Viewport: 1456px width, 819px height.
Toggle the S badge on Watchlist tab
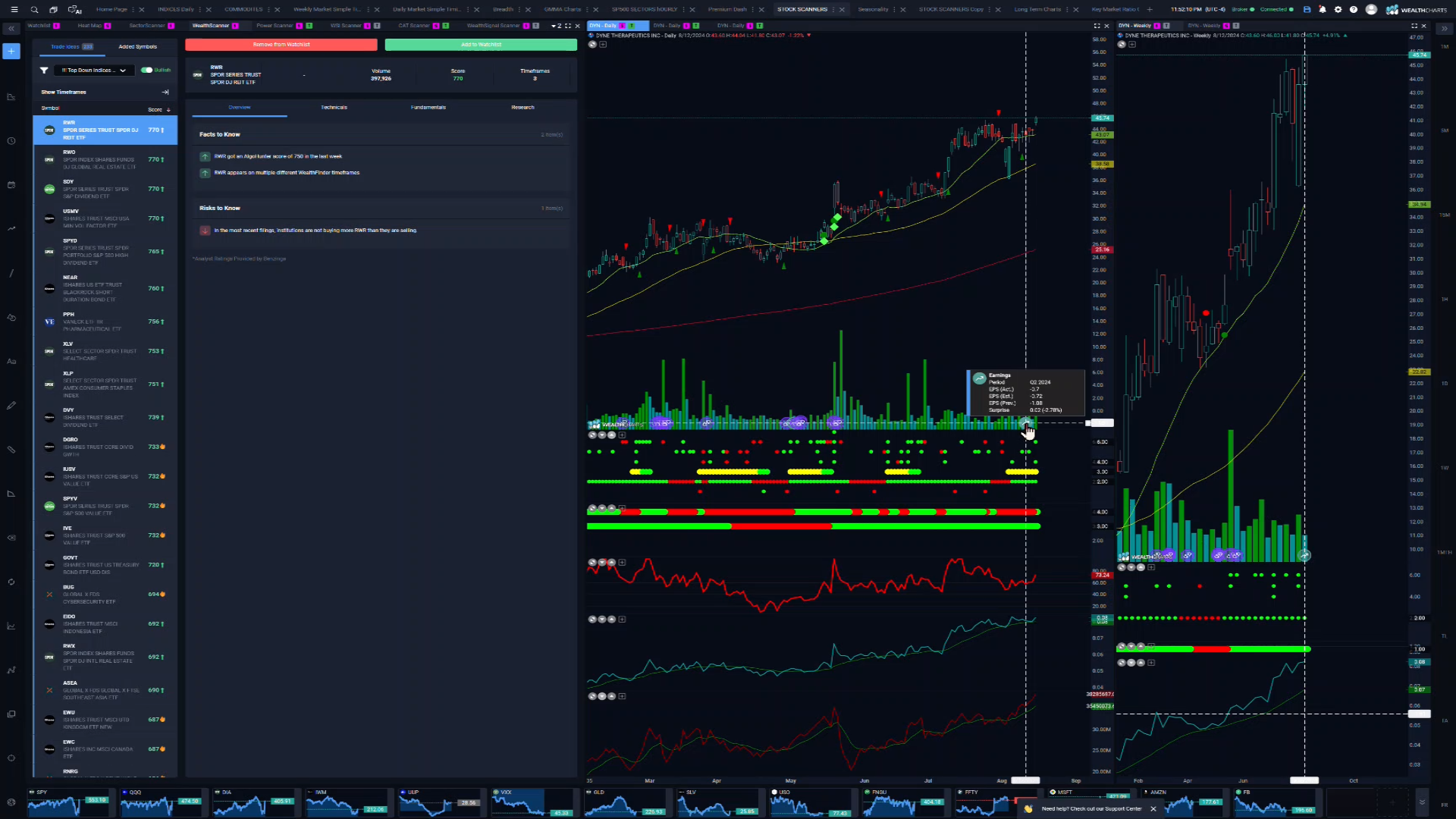pyautogui.click(x=56, y=26)
